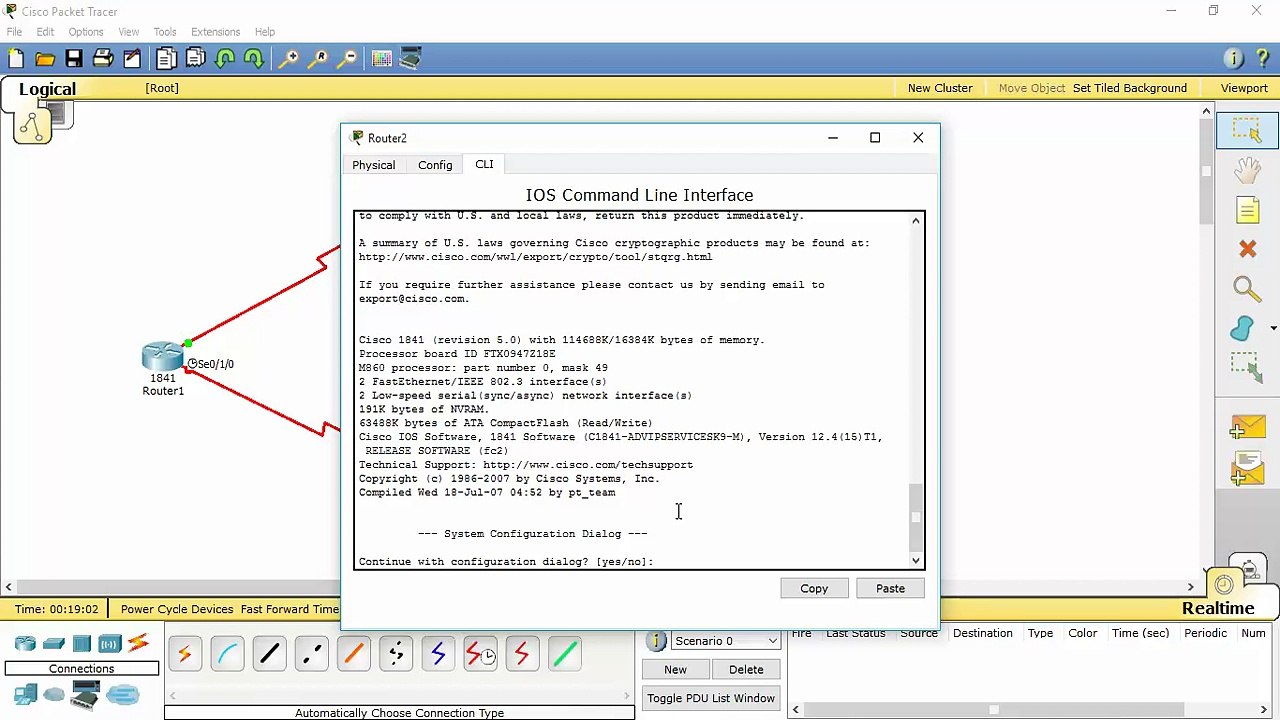
Task: Choose the orange Fiber cable
Action: (x=353, y=654)
